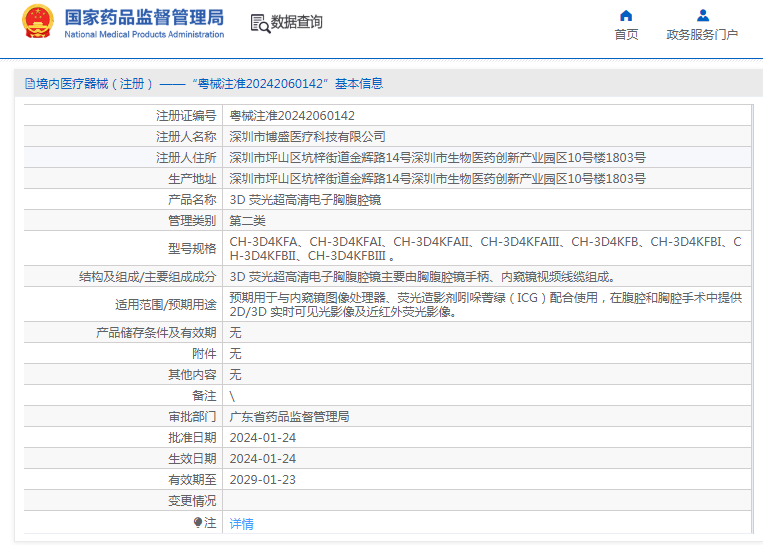Select 无 in 其他内容 row

235,374
